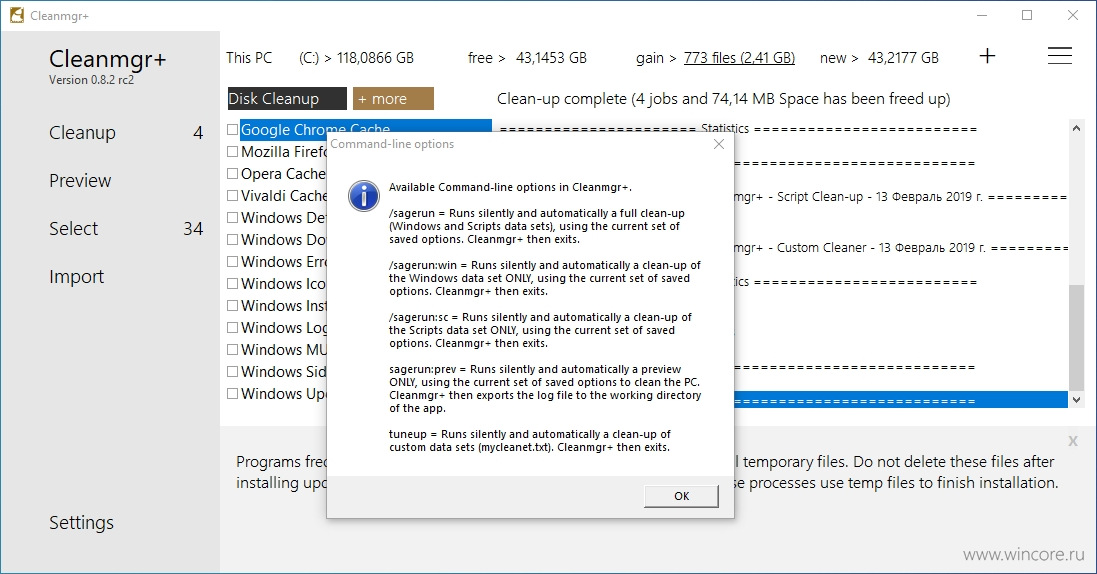This screenshot has width=1097, height=574.
Task: Check the Windows Installer item checkbox
Action: pos(232,306)
